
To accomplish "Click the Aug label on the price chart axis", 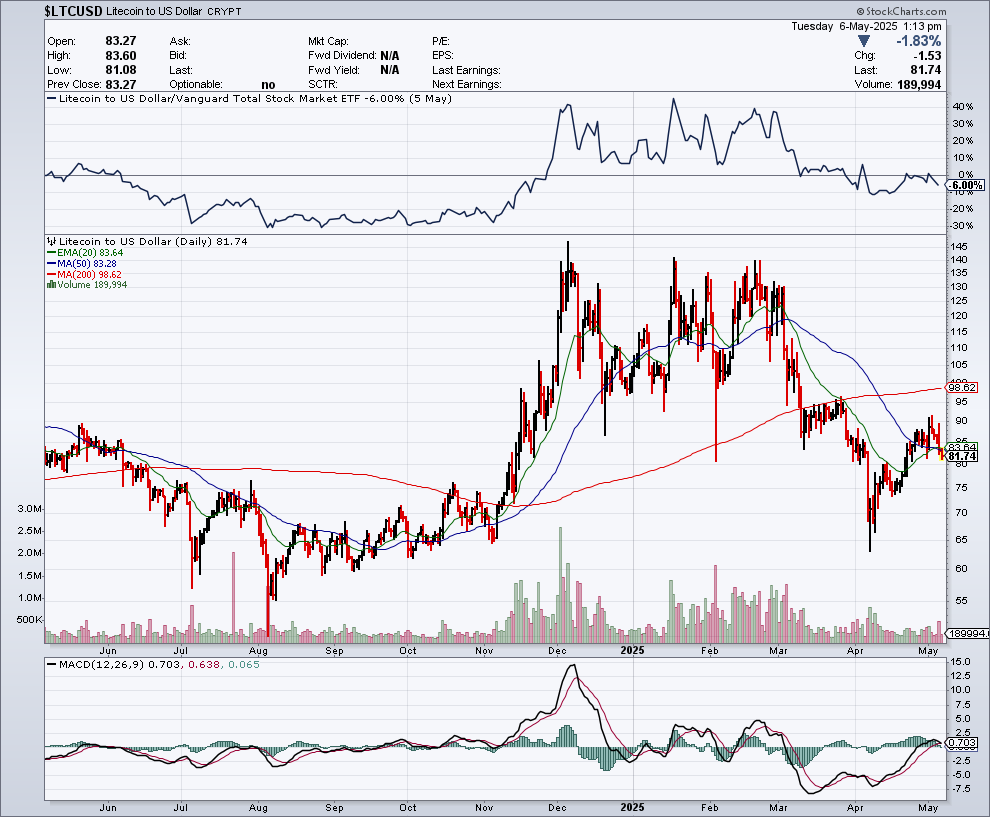I will (x=258, y=650).
